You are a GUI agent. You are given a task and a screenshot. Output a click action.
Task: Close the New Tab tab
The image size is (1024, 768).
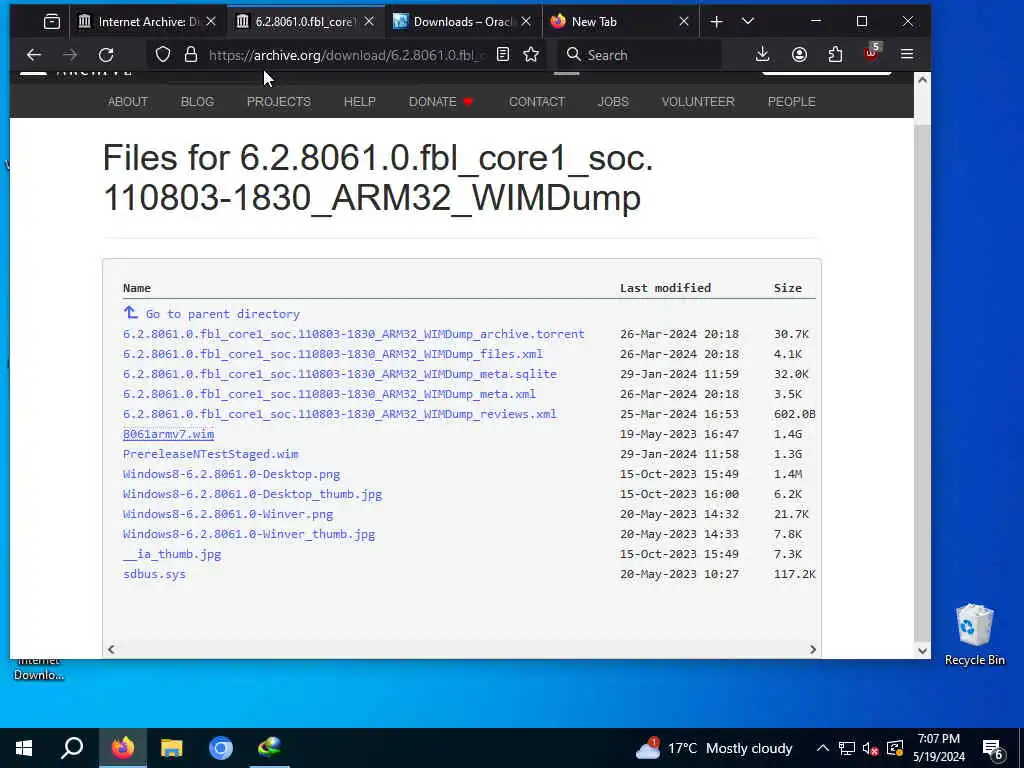(x=684, y=22)
